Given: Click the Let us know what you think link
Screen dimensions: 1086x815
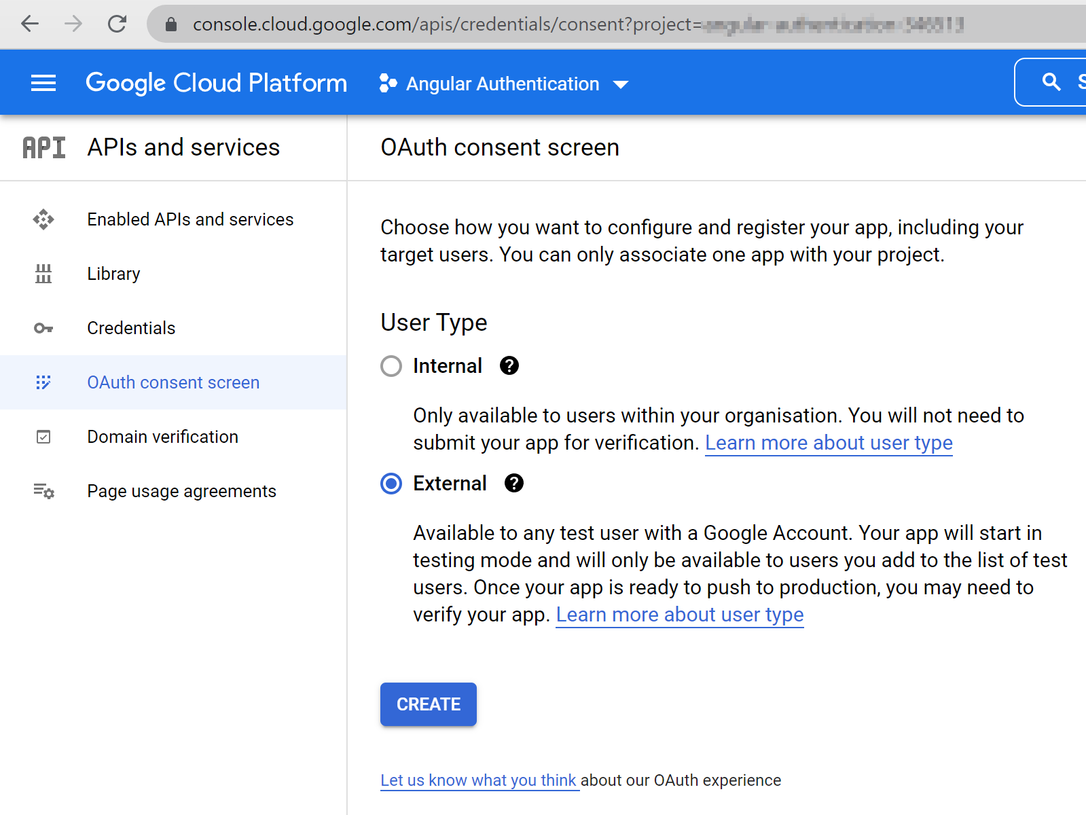Looking at the screenshot, I should pyautogui.click(x=479, y=780).
